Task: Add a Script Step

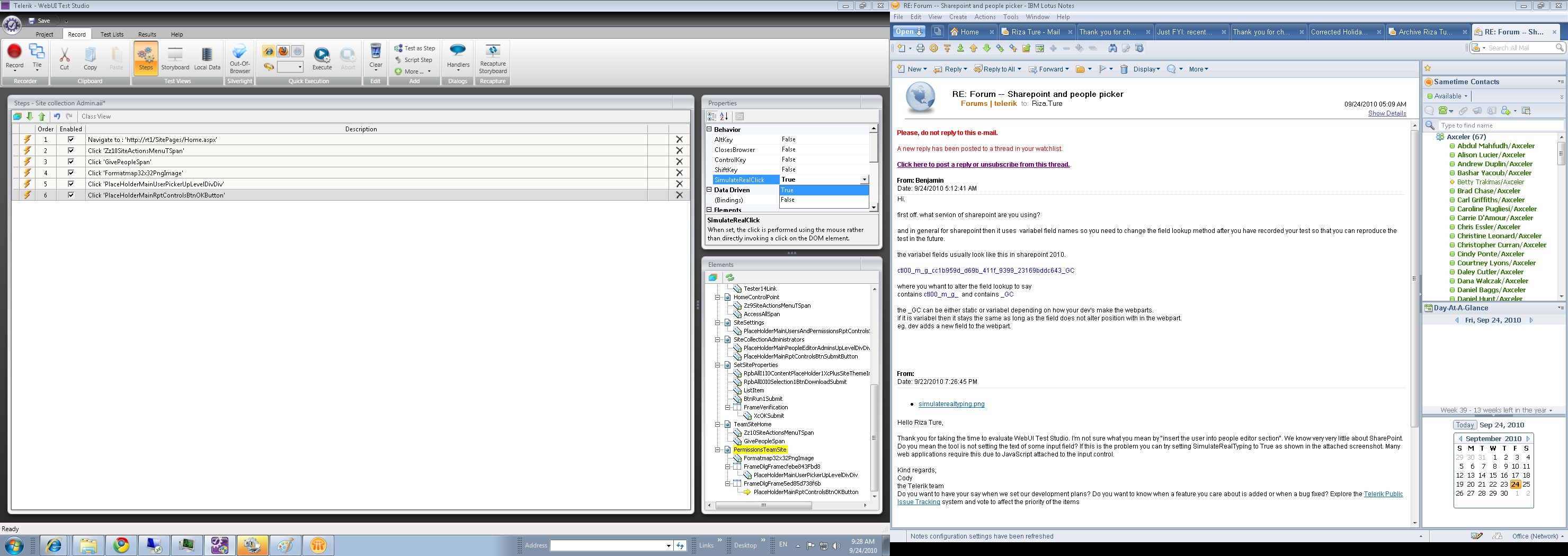Action: click(414, 60)
